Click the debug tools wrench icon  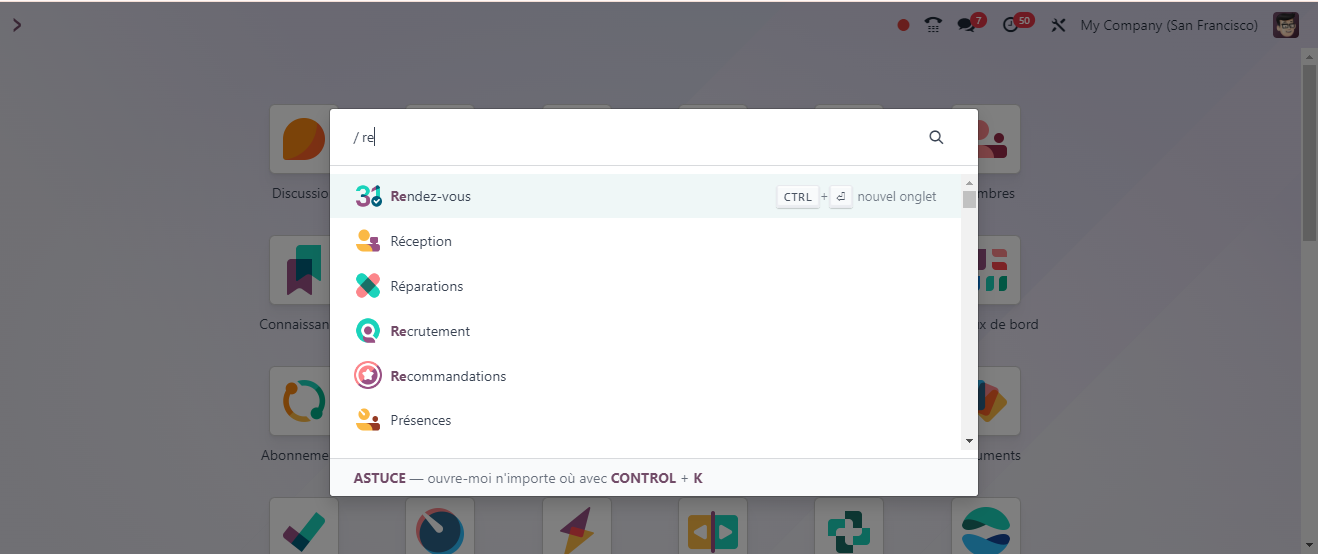point(1058,25)
